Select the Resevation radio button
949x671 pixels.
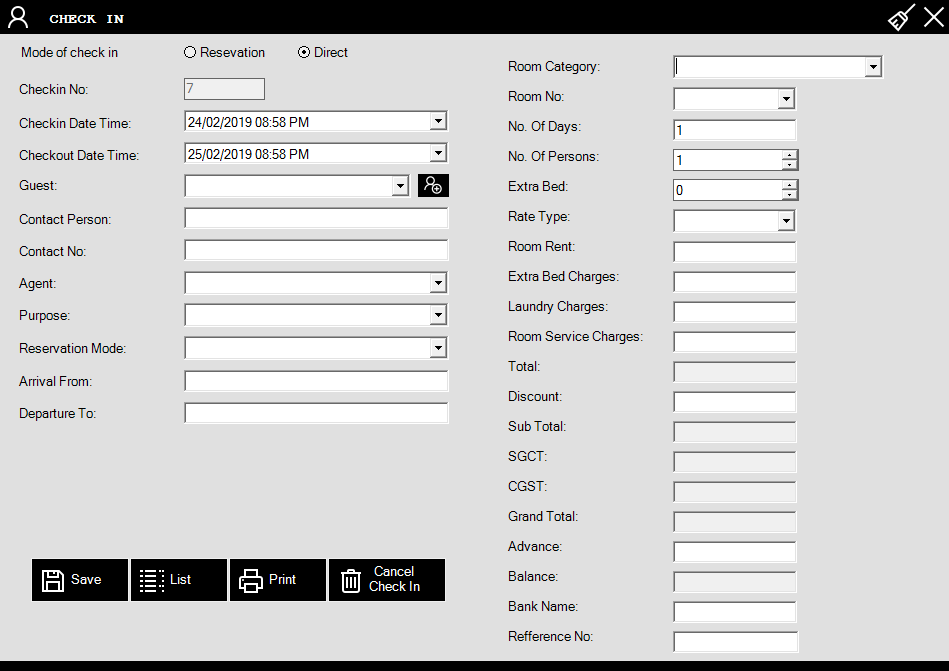(190, 53)
